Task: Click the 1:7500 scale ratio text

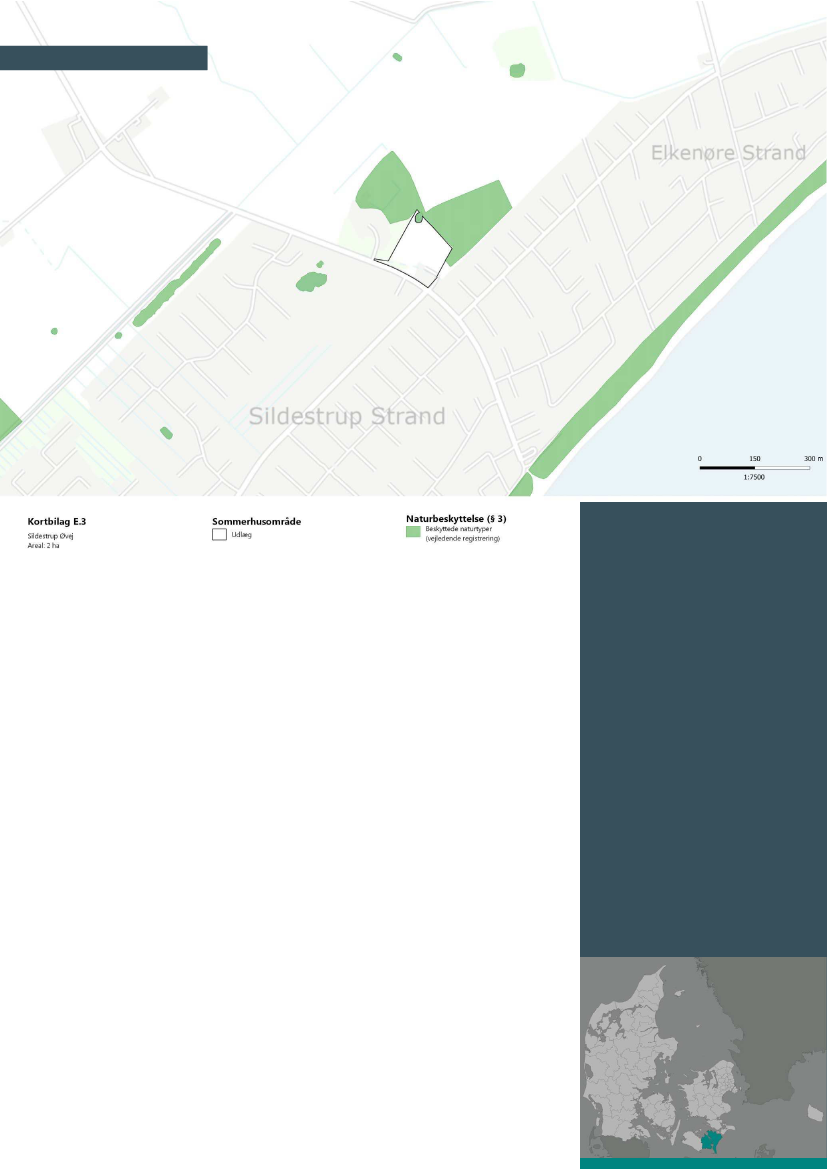Action: (755, 478)
